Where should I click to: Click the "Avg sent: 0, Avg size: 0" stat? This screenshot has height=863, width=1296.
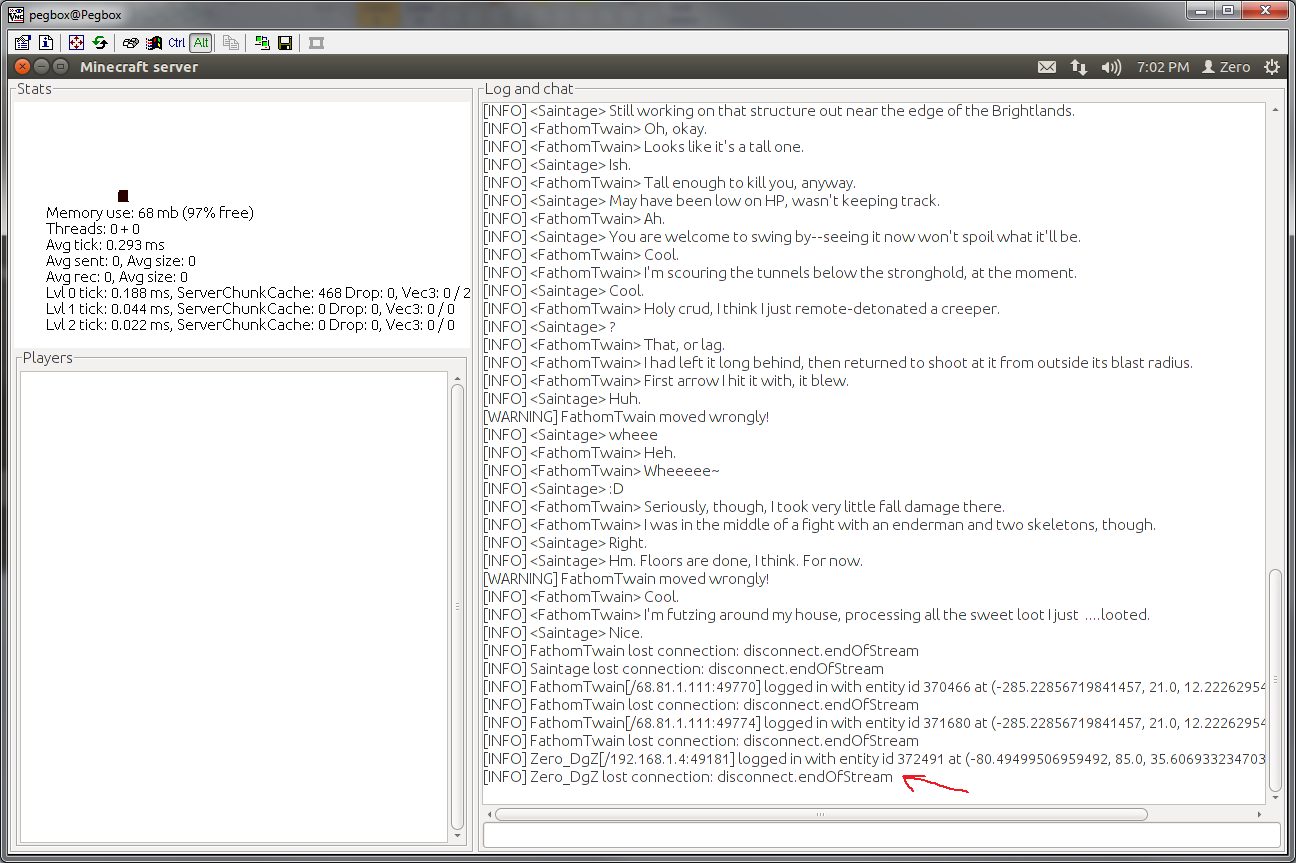(121, 261)
